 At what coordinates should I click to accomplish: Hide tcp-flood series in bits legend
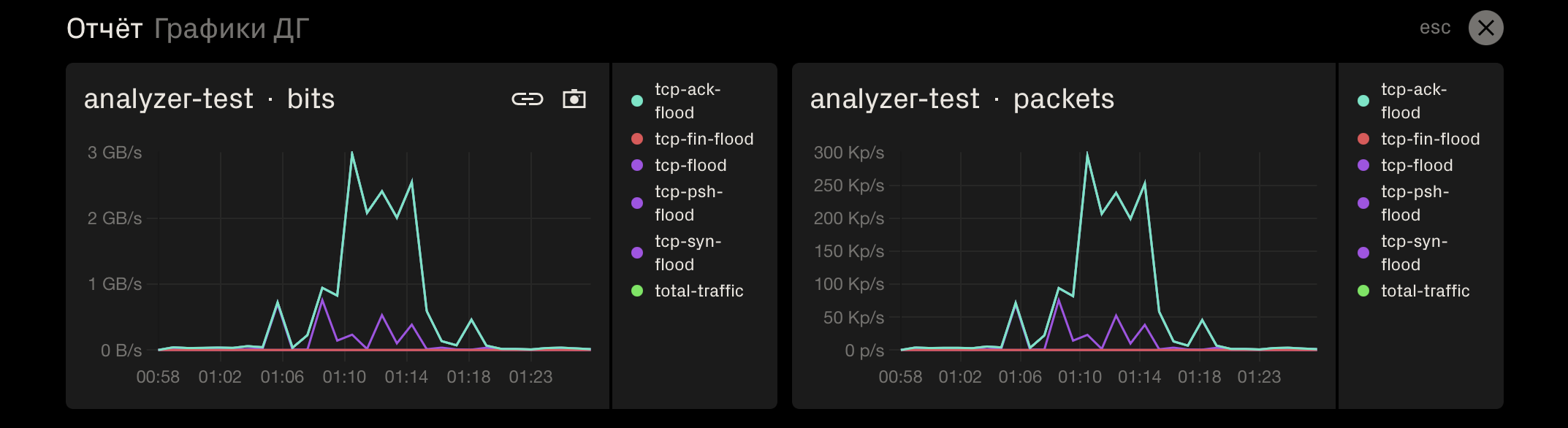point(690,165)
